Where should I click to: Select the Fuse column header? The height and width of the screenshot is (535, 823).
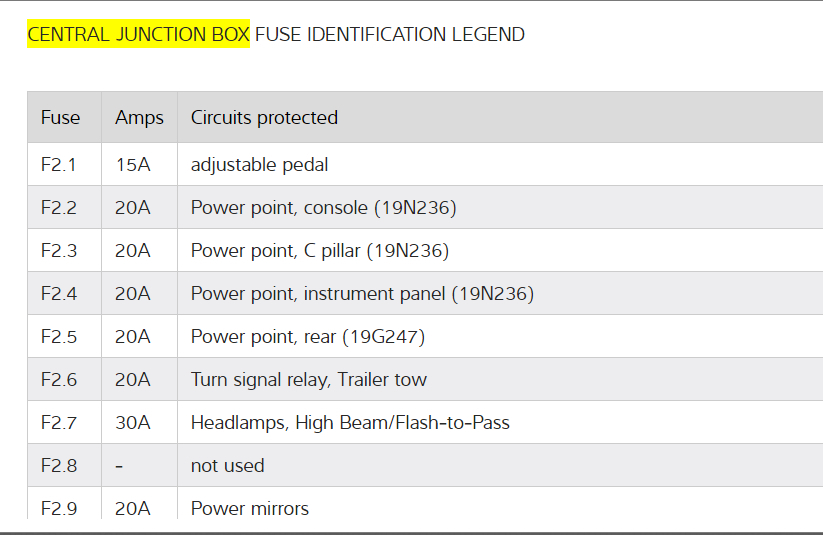coord(60,118)
